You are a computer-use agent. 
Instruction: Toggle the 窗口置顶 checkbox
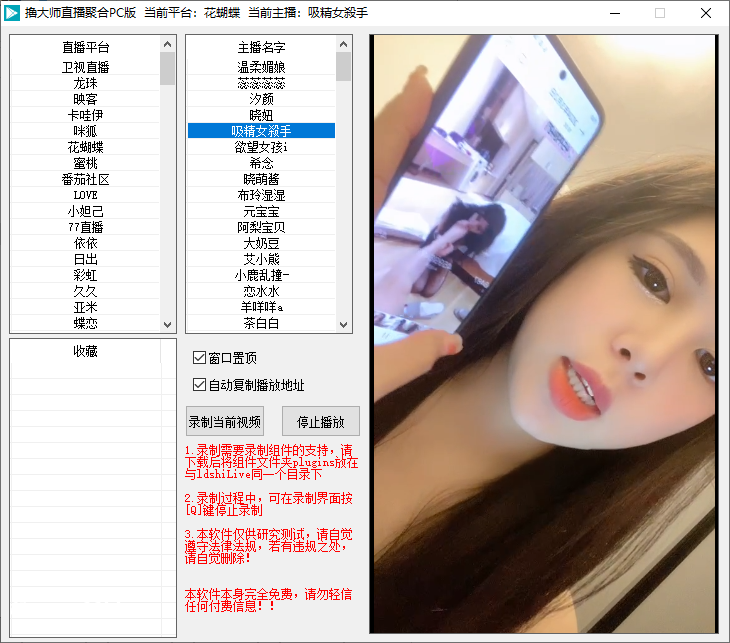coord(200,357)
